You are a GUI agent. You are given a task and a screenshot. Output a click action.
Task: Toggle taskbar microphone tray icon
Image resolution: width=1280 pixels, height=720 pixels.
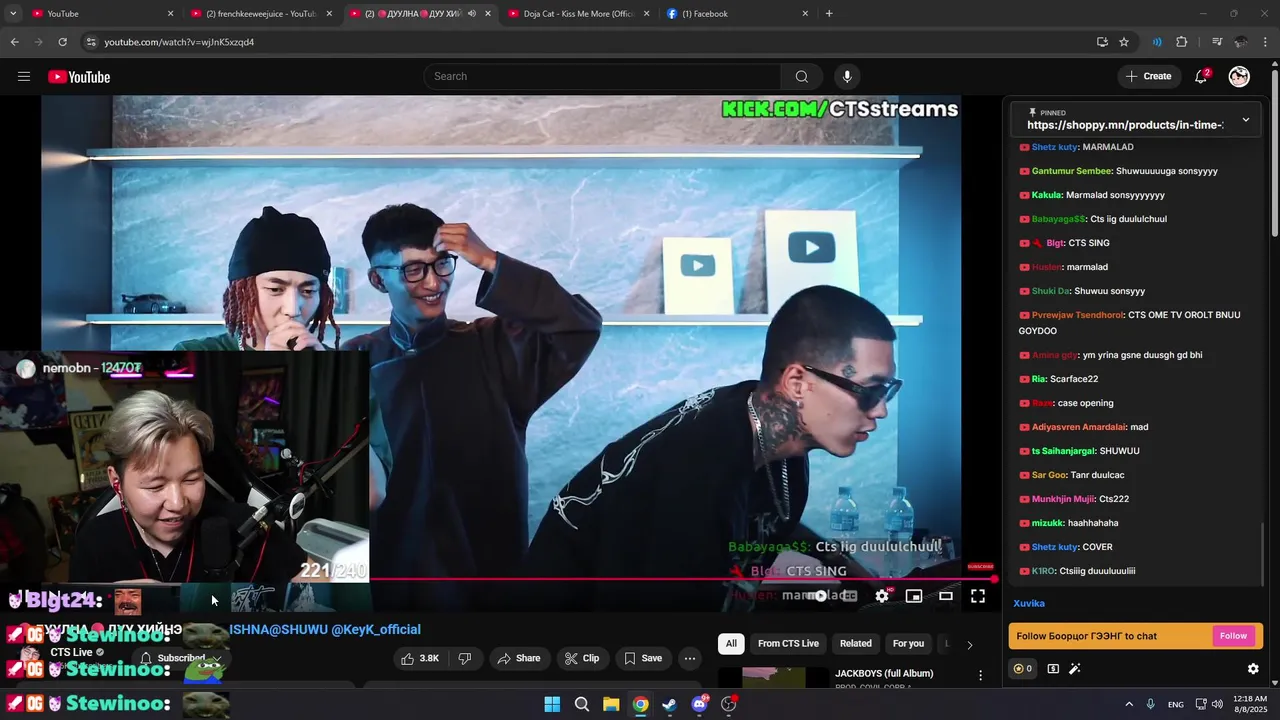click(1151, 704)
